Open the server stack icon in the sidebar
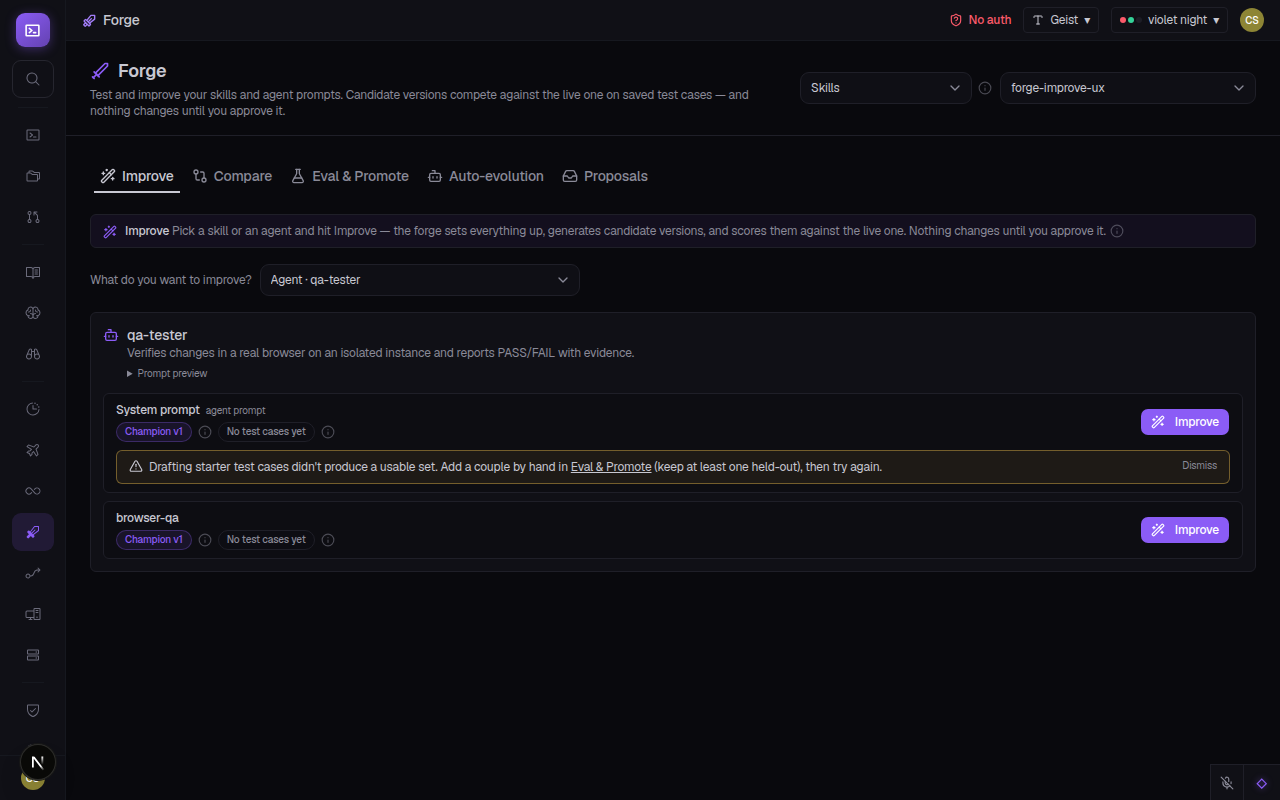The height and width of the screenshot is (800, 1280). [33, 655]
